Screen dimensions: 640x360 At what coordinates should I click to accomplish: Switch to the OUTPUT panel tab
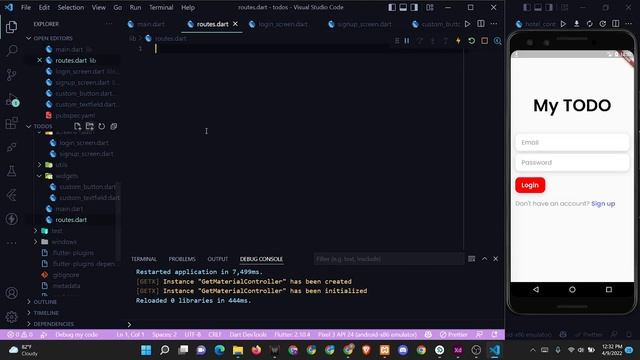218,259
